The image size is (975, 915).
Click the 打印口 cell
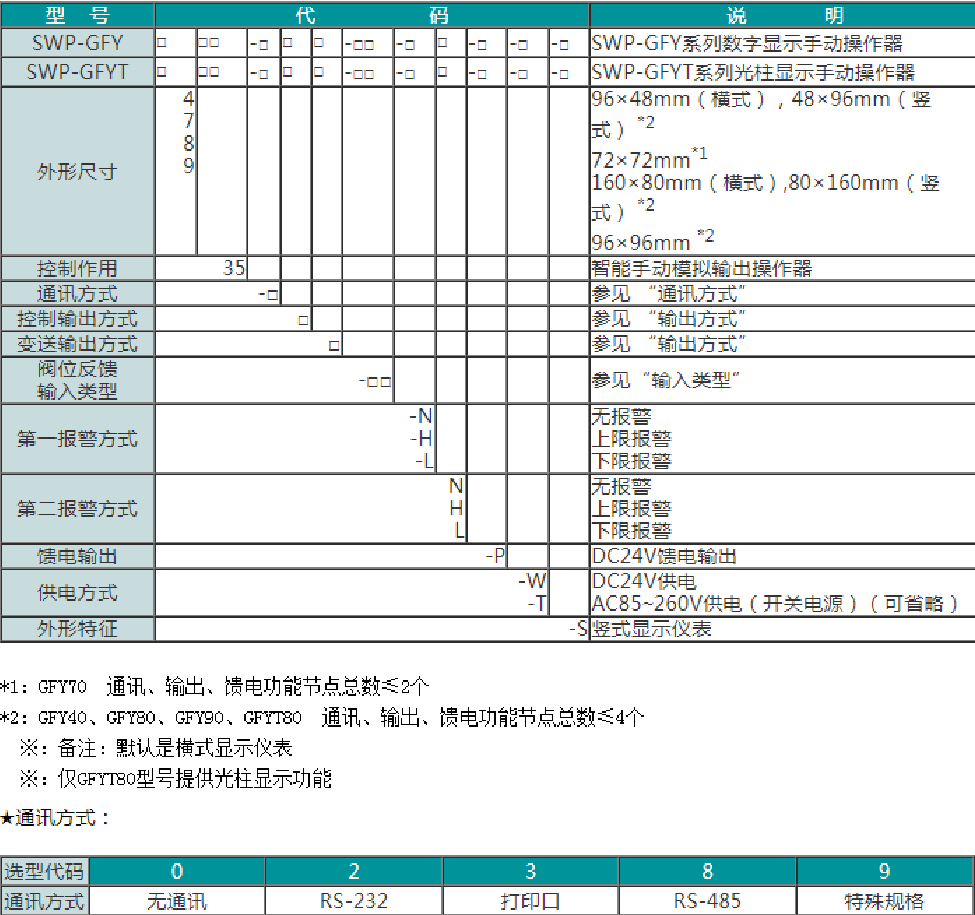tap(530, 900)
